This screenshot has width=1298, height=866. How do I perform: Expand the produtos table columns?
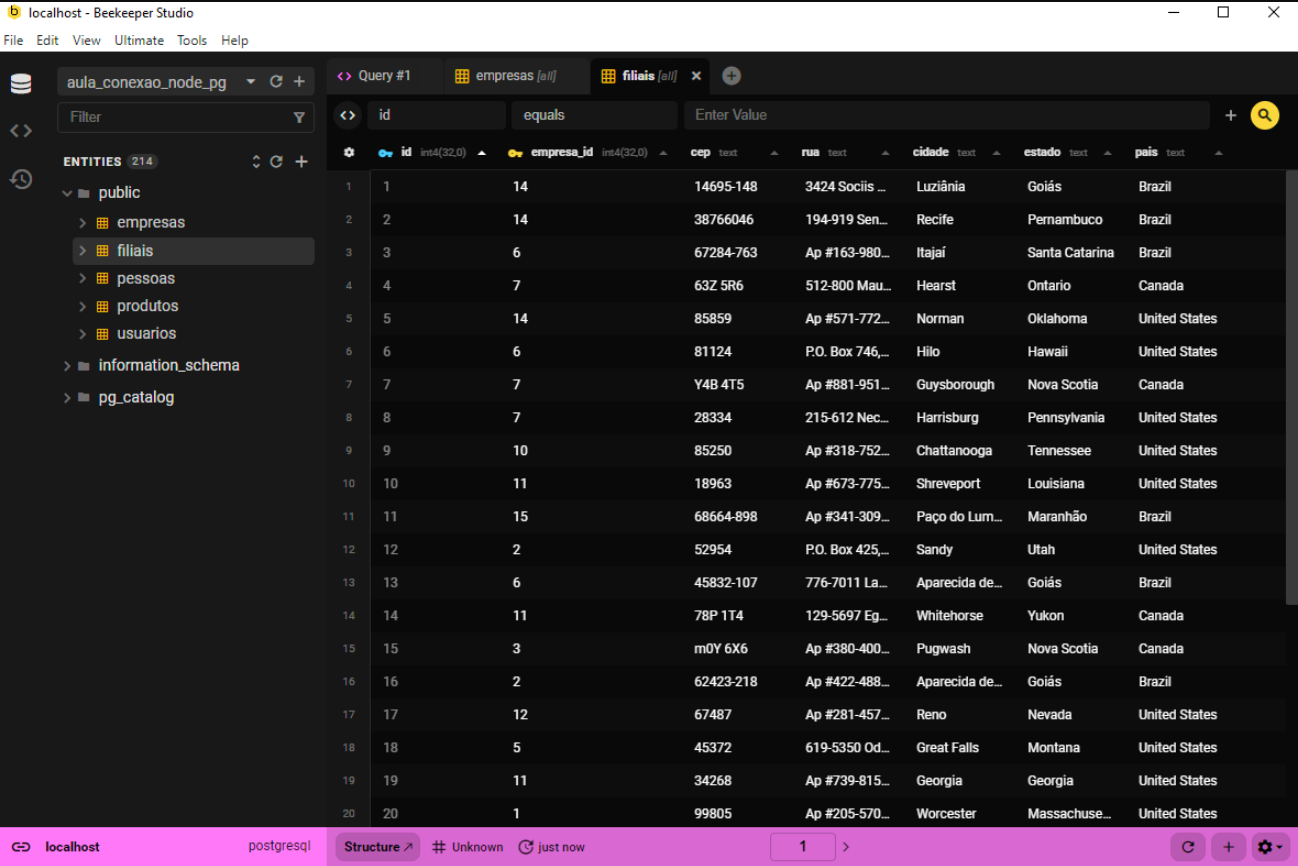pos(83,306)
